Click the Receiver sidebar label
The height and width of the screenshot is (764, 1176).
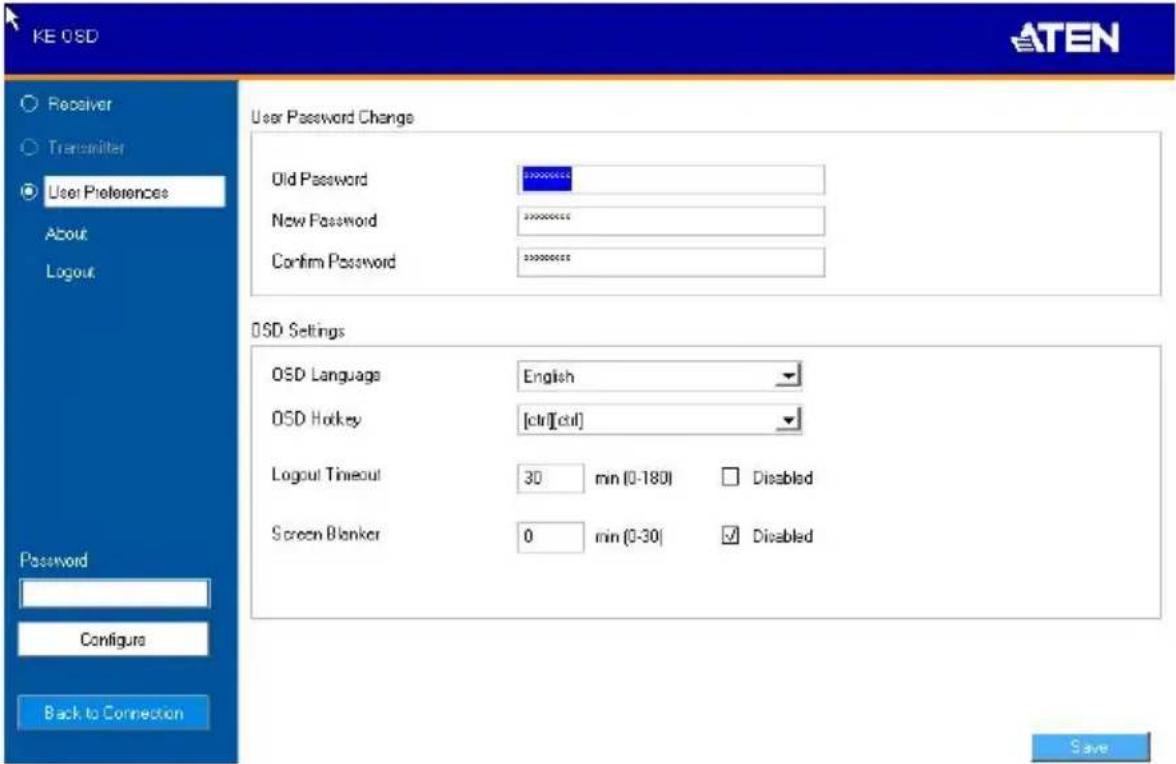(x=80, y=104)
